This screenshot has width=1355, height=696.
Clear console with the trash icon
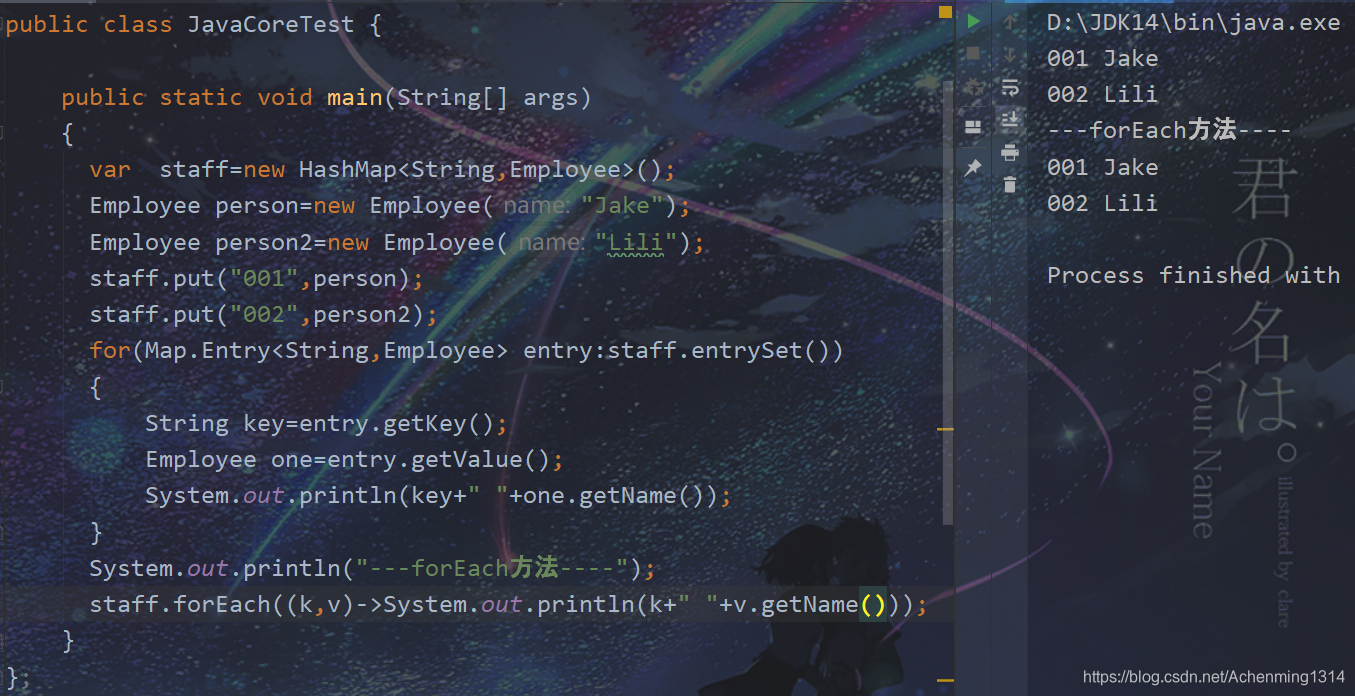(1010, 185)
